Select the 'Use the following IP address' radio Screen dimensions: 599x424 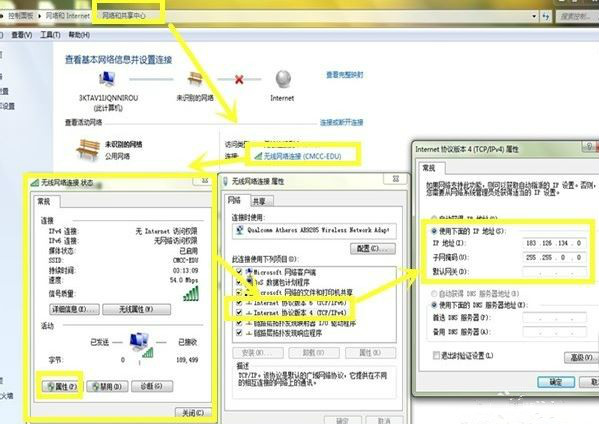[x=434, y=231]
